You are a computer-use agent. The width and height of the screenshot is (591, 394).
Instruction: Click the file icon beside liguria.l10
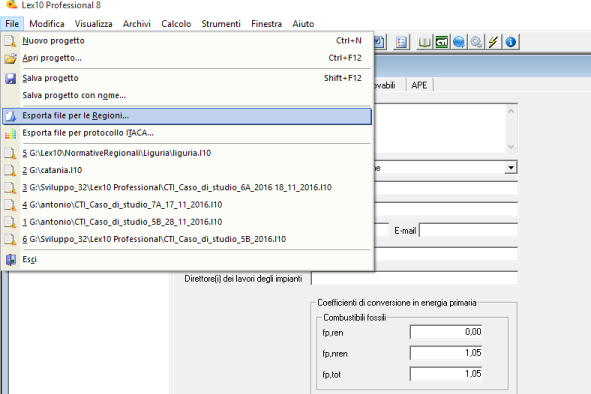(11, 153)
